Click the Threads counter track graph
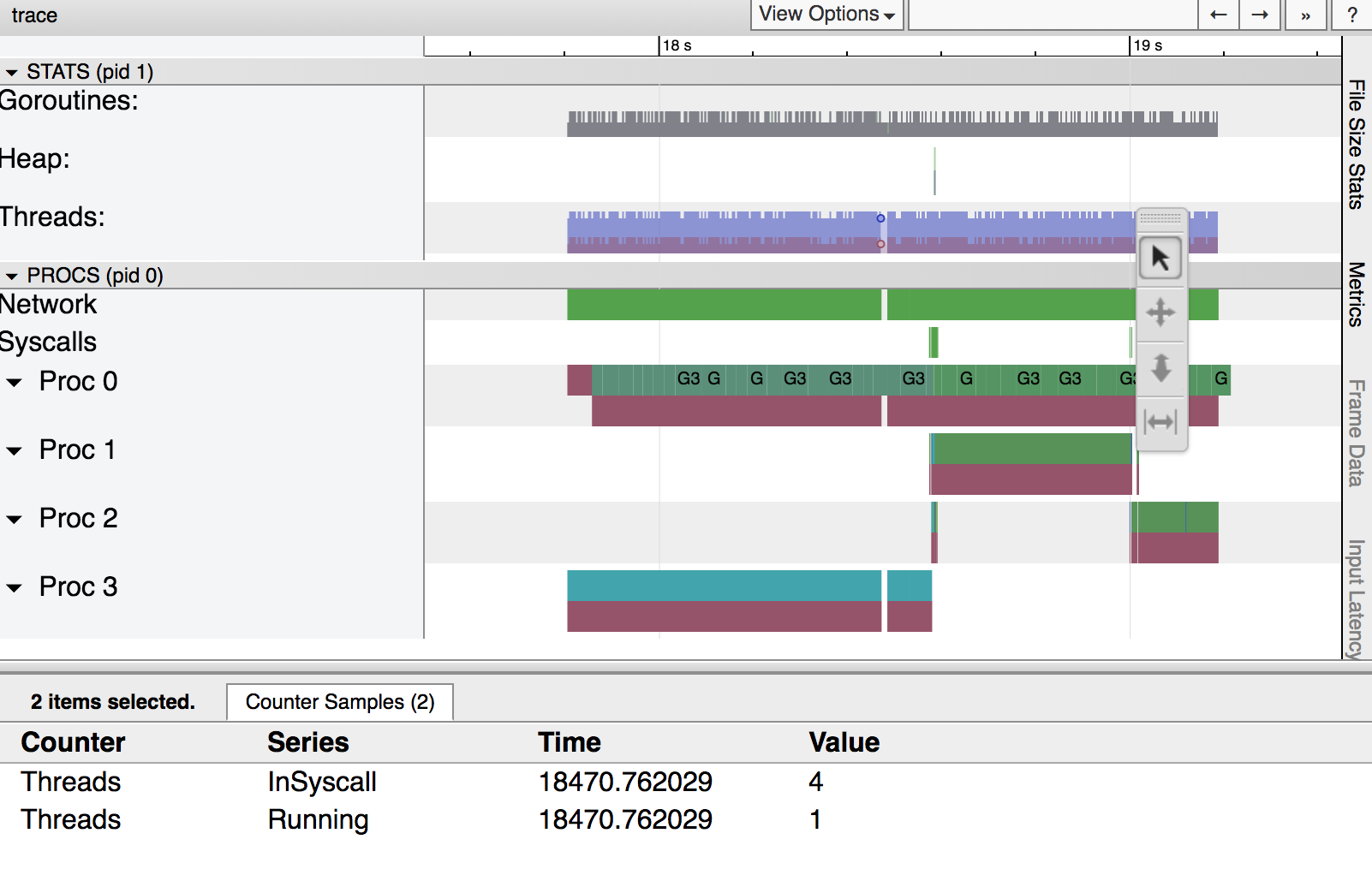This screenshot has height=875, width=1372. tap(892, 232)
